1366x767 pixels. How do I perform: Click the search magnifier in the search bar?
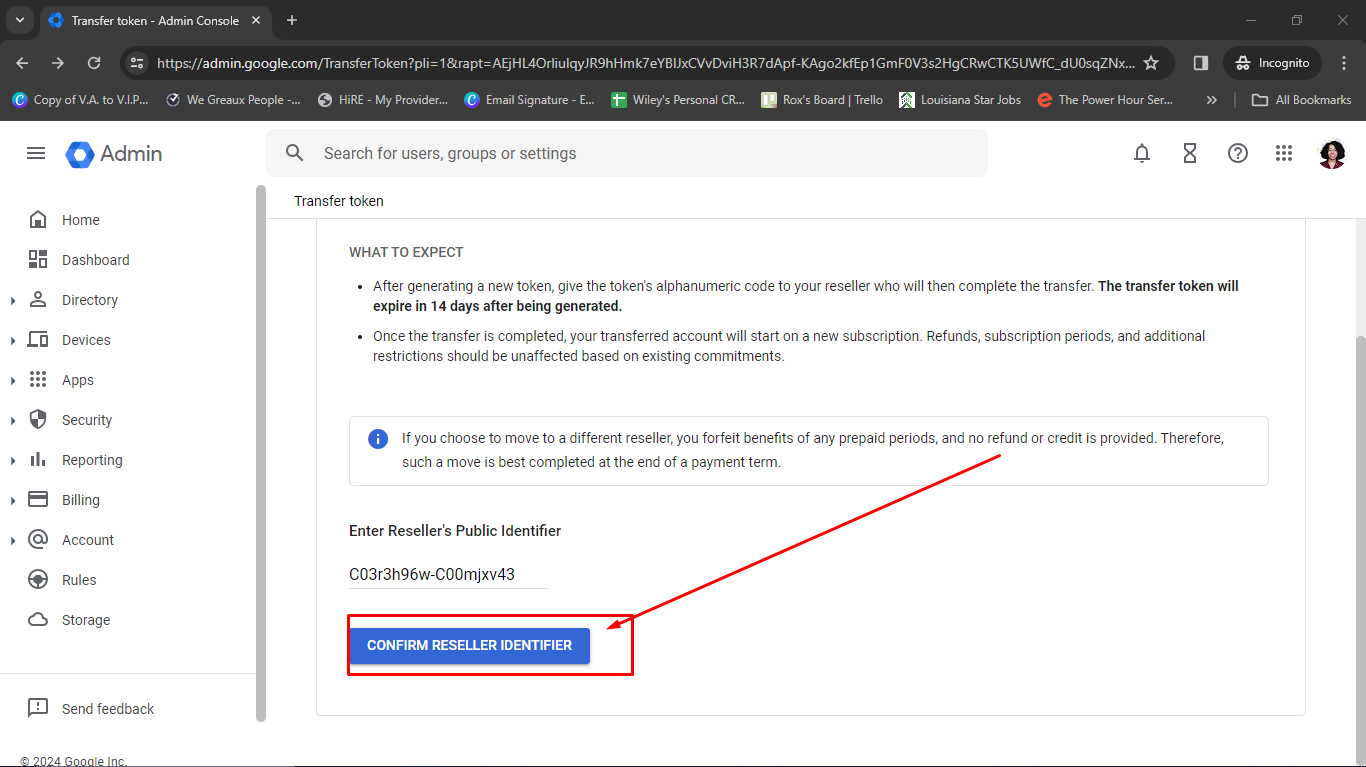pos(294,153)
